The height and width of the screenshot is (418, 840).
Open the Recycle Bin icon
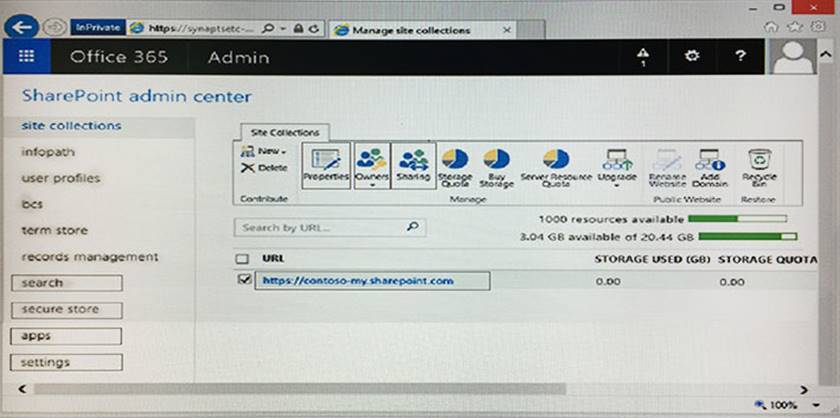(x=761, y=165)
